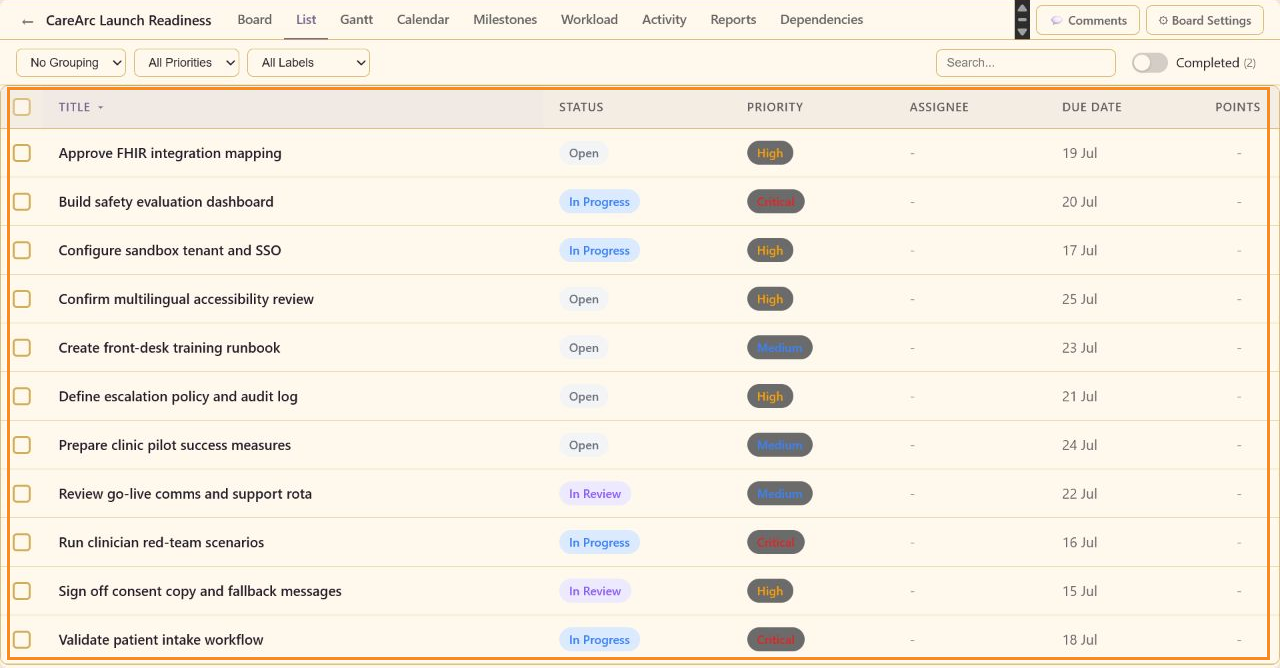The image size is (1280, 668).
Task: Click the Medium priority badge for Create front-desk runbook
Action: pyautogui.click(x=780, y=348)
